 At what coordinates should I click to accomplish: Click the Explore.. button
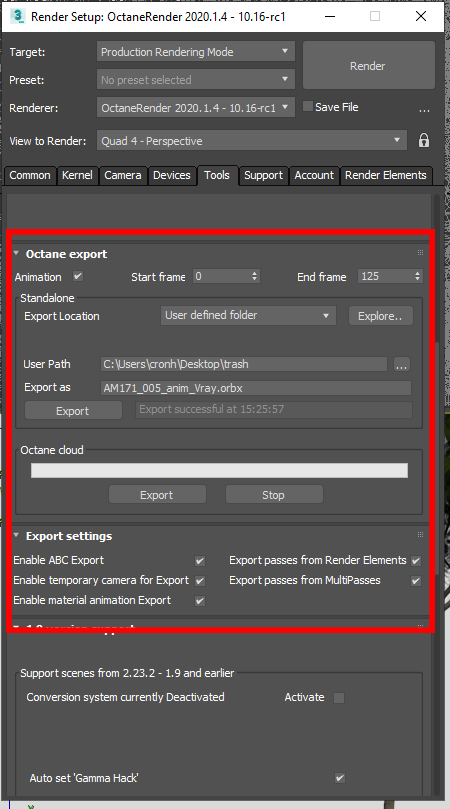coord(380,316)
